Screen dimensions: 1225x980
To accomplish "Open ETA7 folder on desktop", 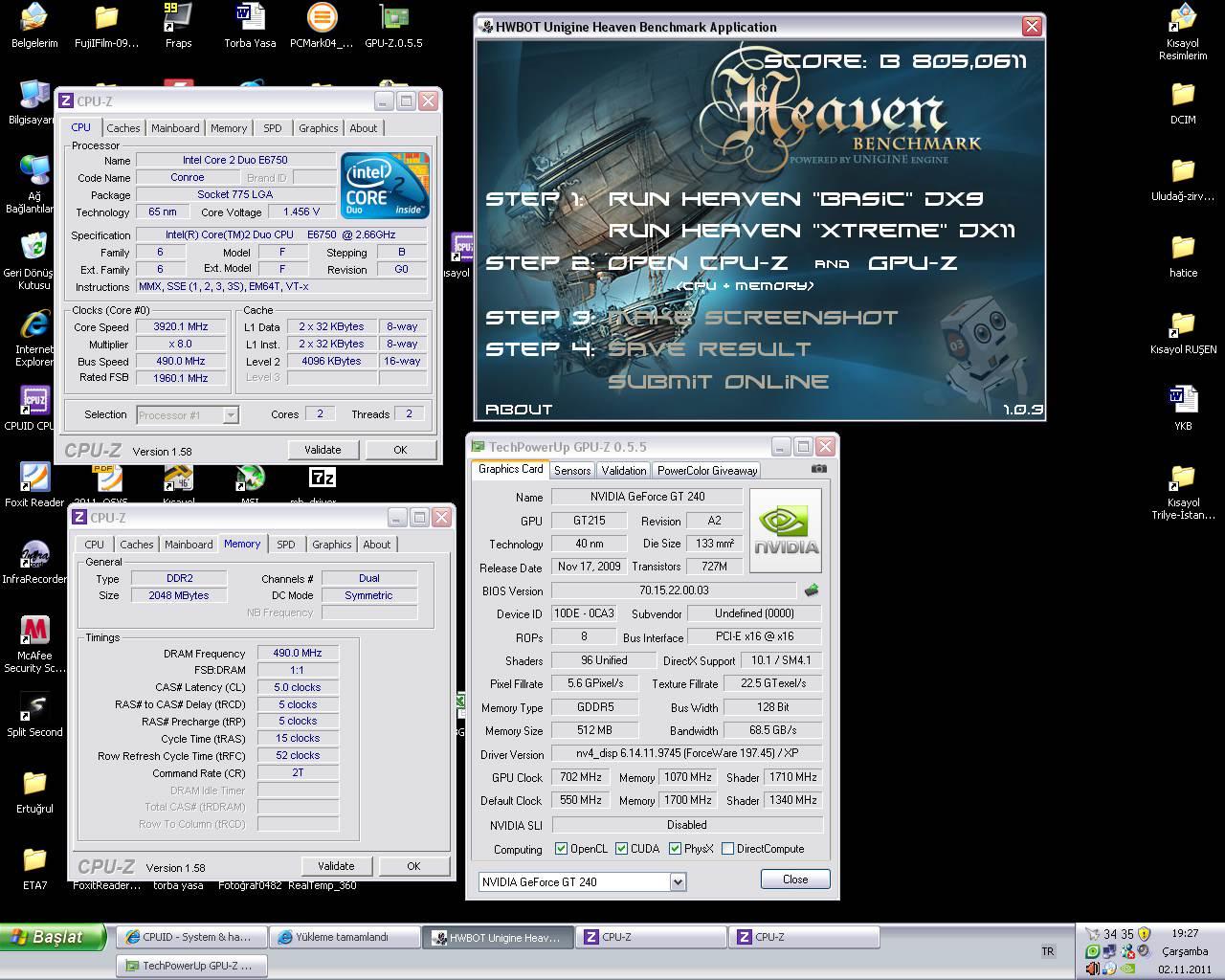I will point(34,868).
